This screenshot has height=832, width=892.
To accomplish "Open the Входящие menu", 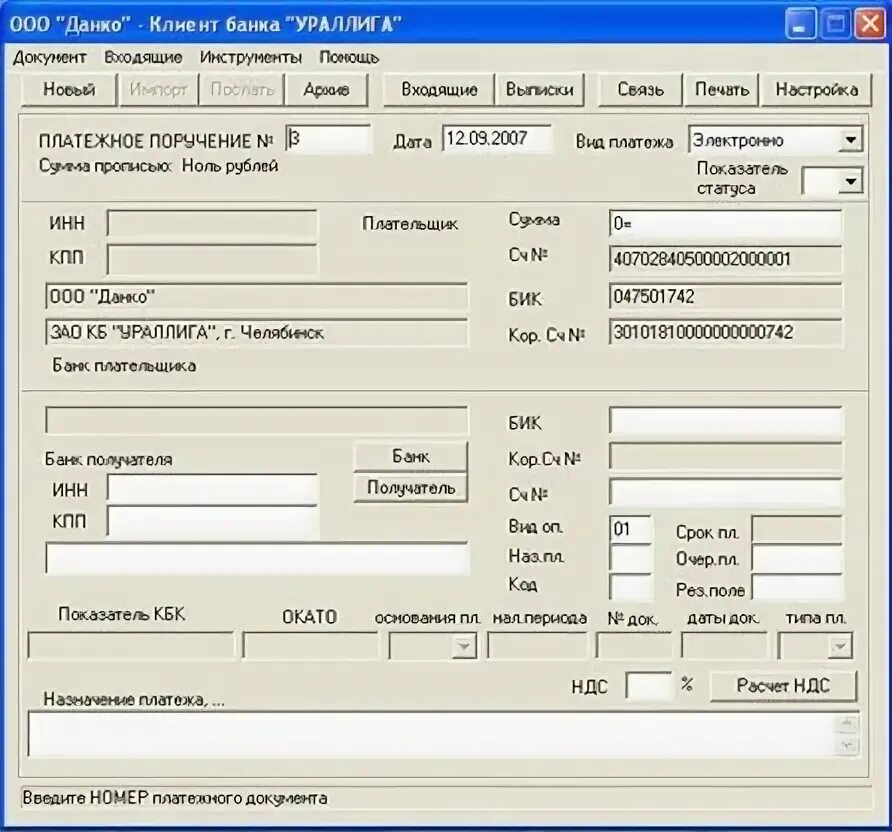I will pyautogui.click(x=143, y=57).
